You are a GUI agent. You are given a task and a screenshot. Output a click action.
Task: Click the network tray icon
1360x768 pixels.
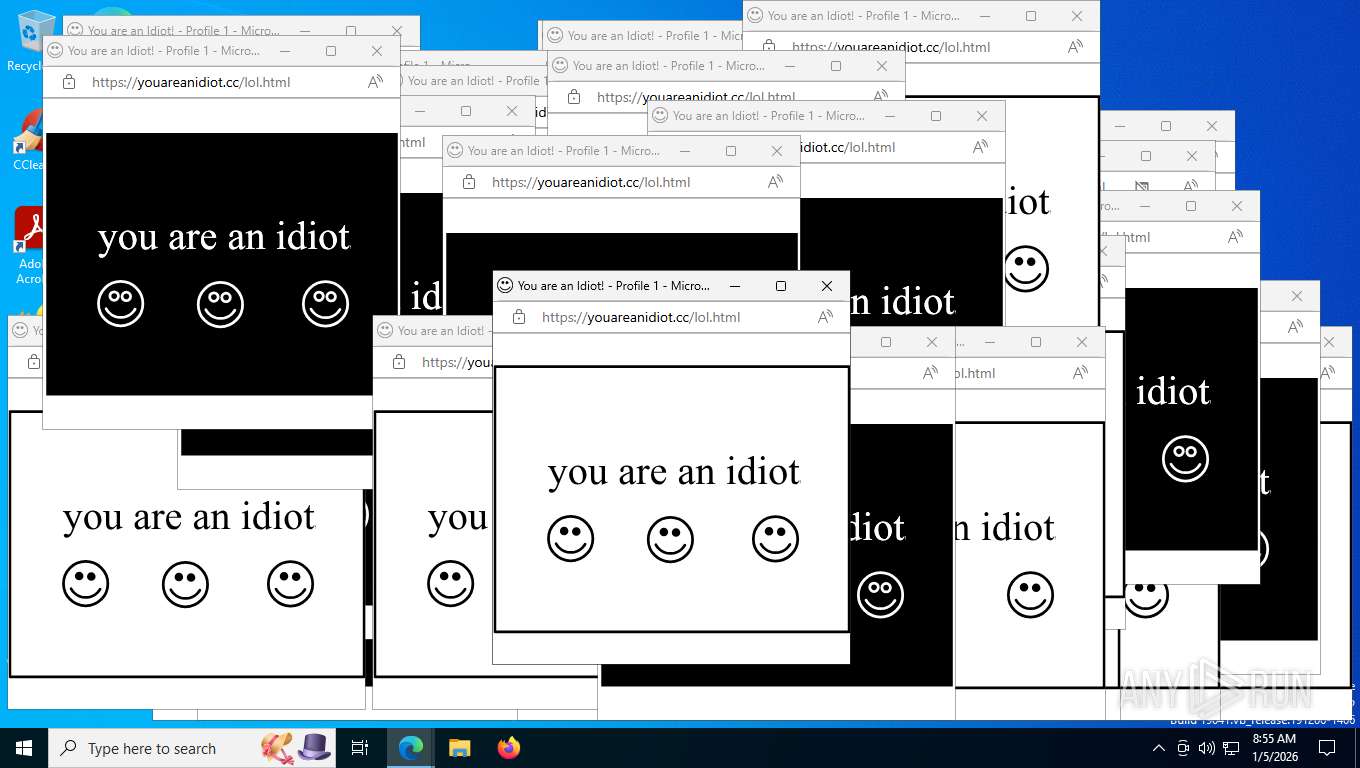tap(1231, 748)
